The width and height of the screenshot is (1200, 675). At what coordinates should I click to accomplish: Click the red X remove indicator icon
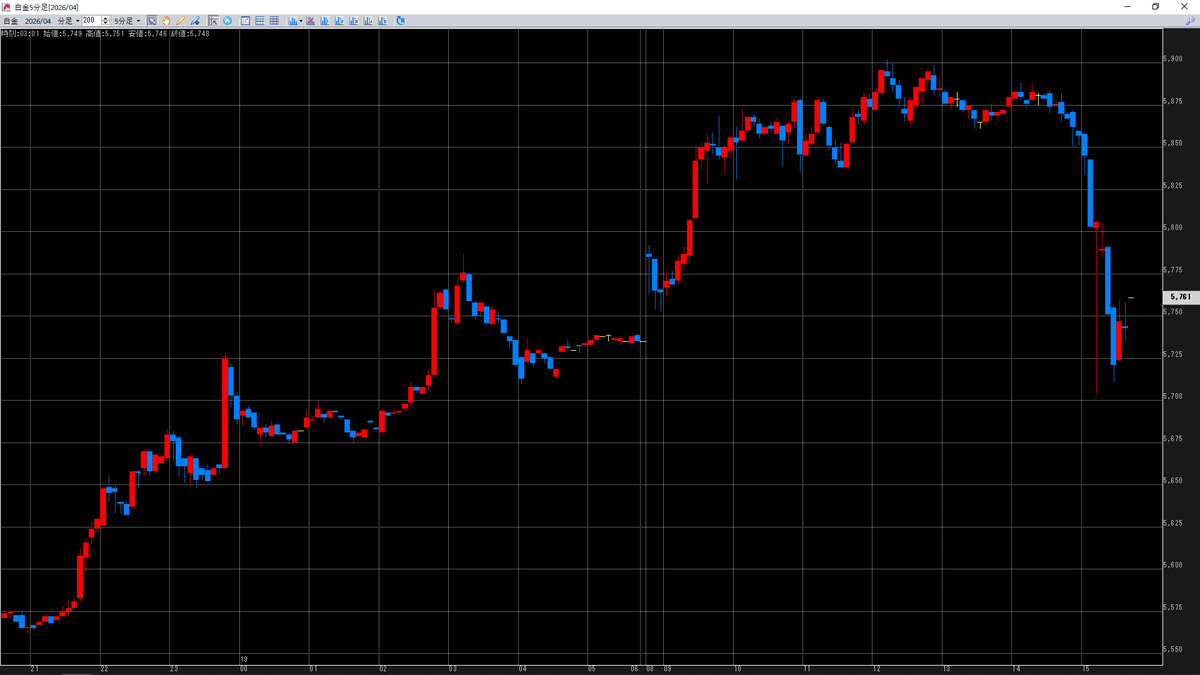coord(310,21)
